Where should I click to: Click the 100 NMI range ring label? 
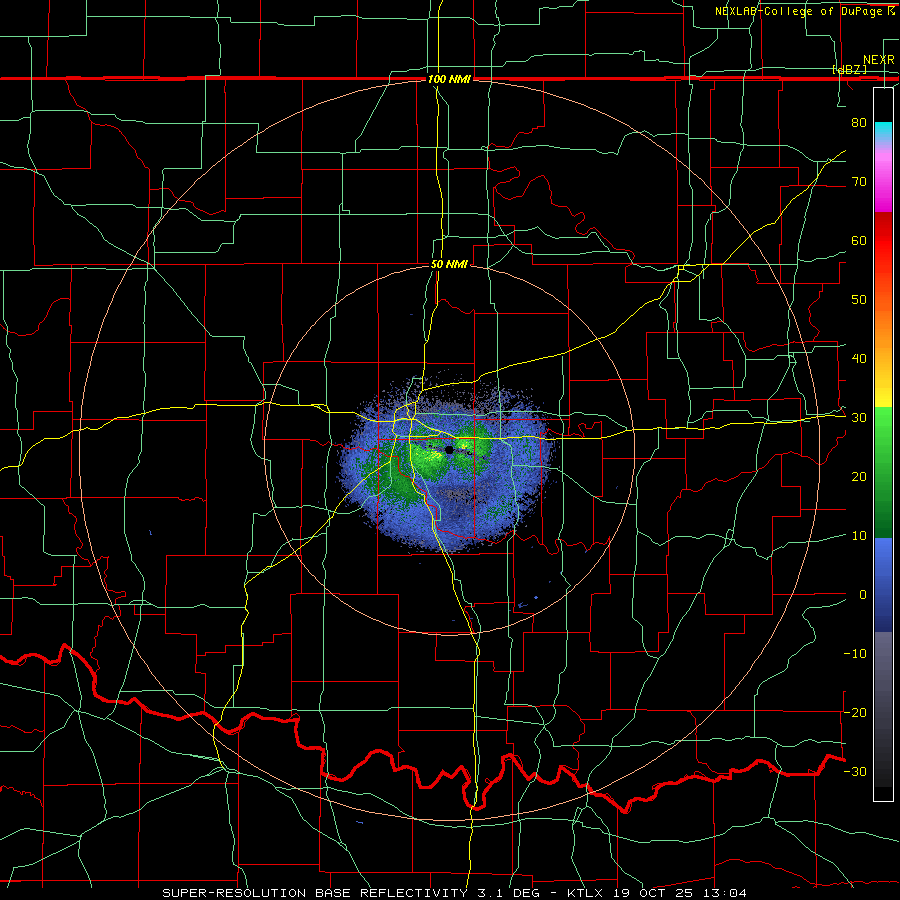[449, 79]
